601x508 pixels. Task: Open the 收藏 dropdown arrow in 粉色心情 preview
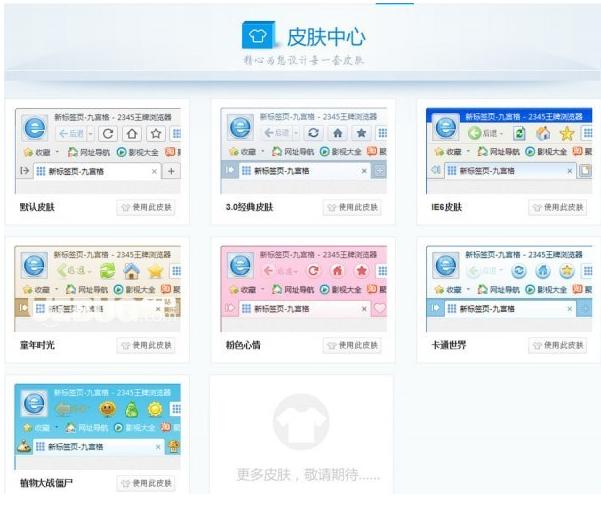click(x=263, y=289)
